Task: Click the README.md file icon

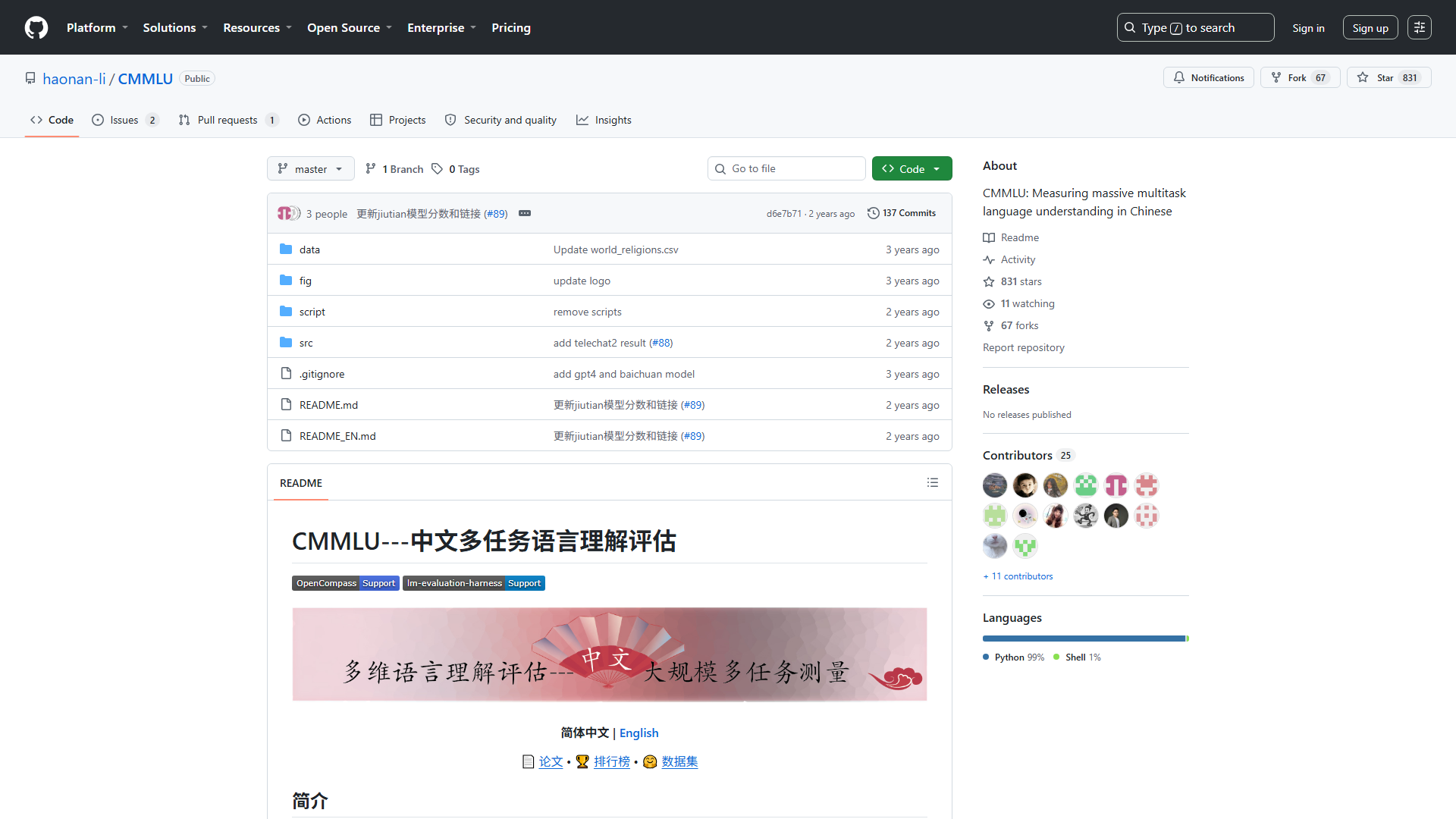Action: [x=286, y=404]
